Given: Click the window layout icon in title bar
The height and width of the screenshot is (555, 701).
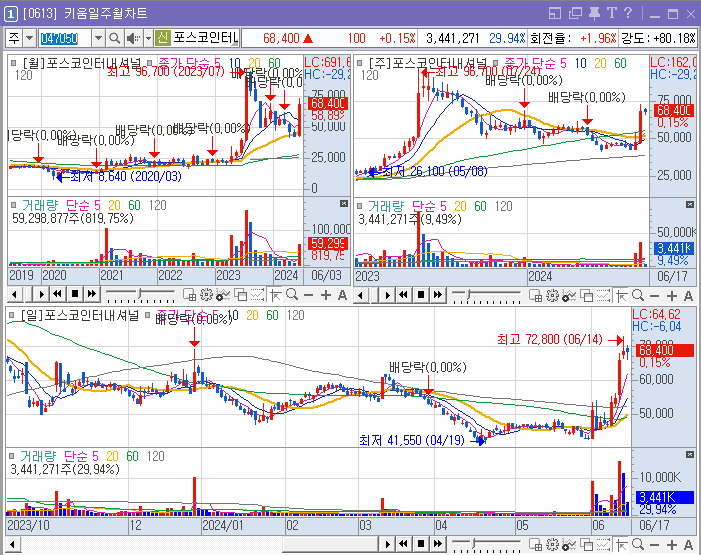Looking at the screenshot, I should click(x=555, y=13).
